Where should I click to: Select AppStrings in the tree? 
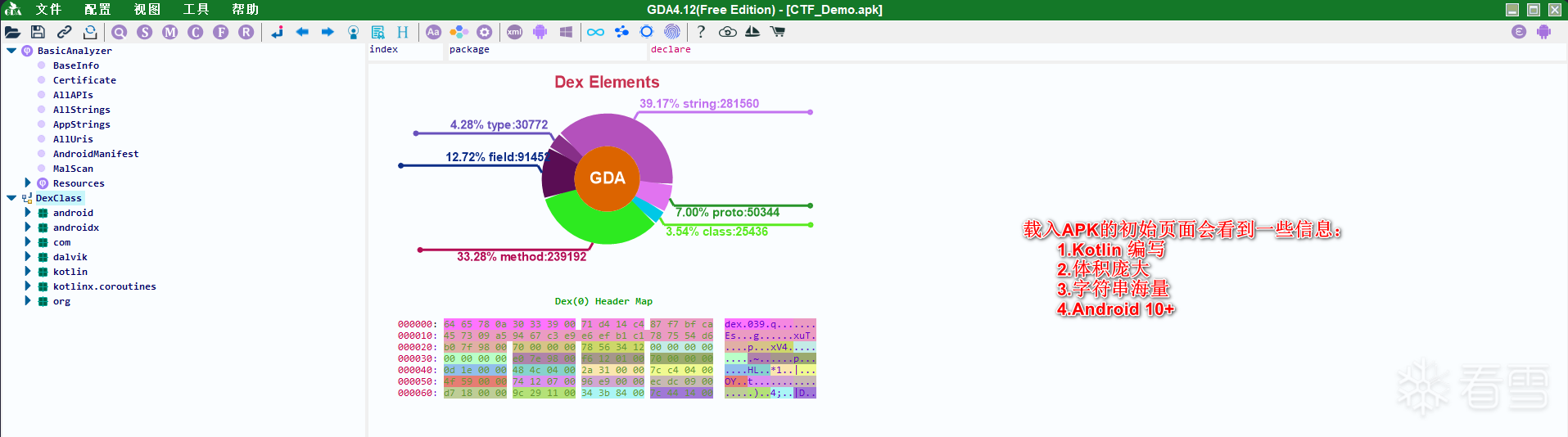click(81, 124)
